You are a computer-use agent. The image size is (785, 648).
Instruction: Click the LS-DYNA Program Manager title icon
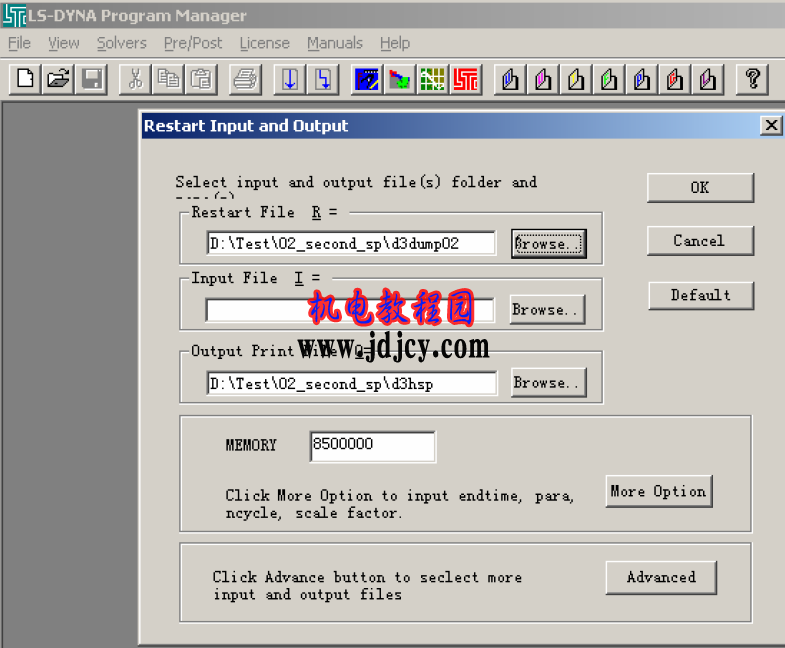pyautogui.click(x=14, y=16)
